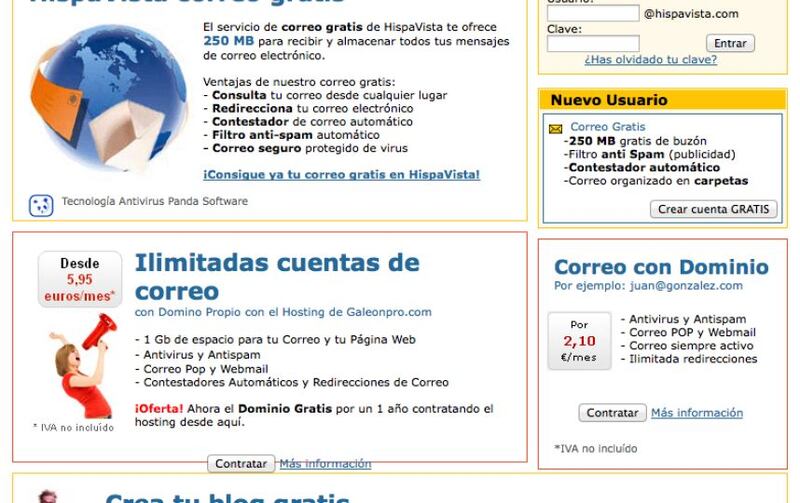Click the Desde 5,95 euros/mes price badge
800x503 pixels.
click(80, 280)
